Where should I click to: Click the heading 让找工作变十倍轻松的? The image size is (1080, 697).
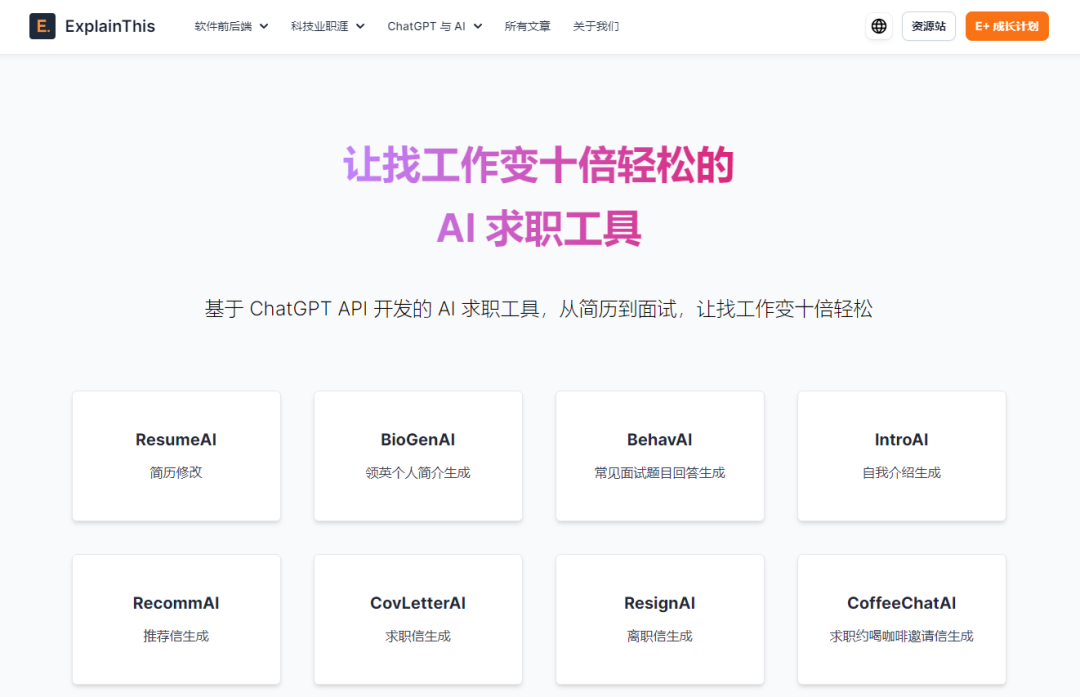coord(539,165)
